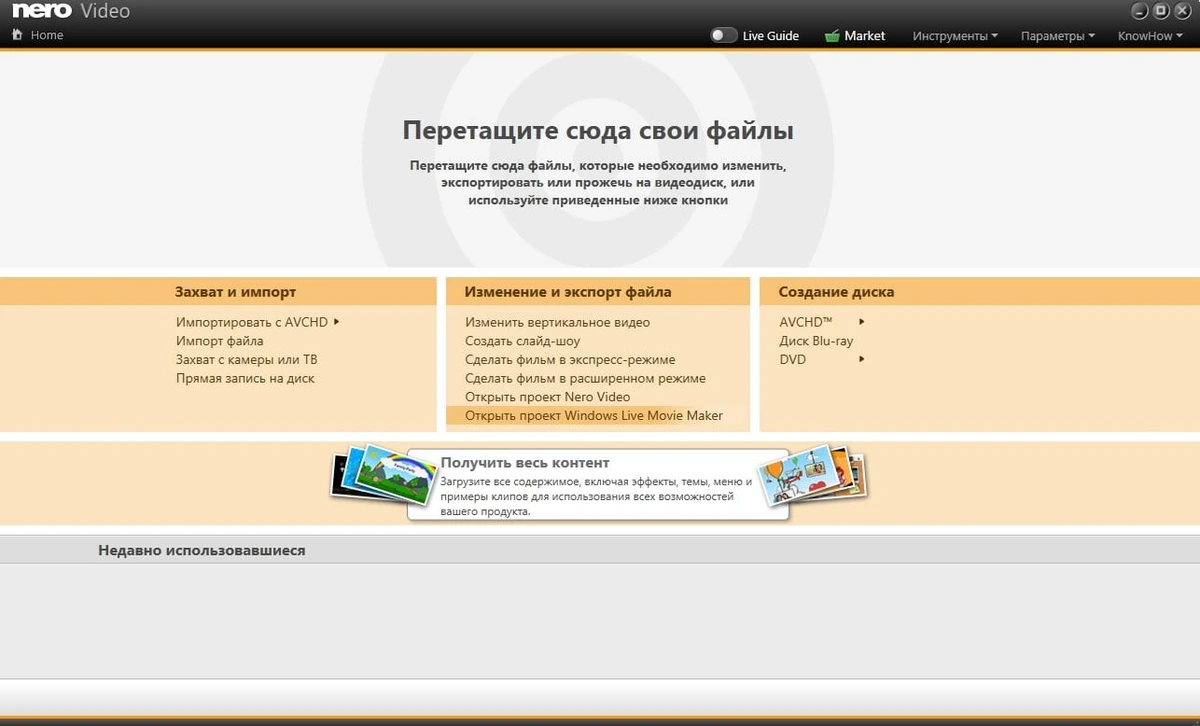
Task: Select the DVD disc option text
Action: point(792,359)
